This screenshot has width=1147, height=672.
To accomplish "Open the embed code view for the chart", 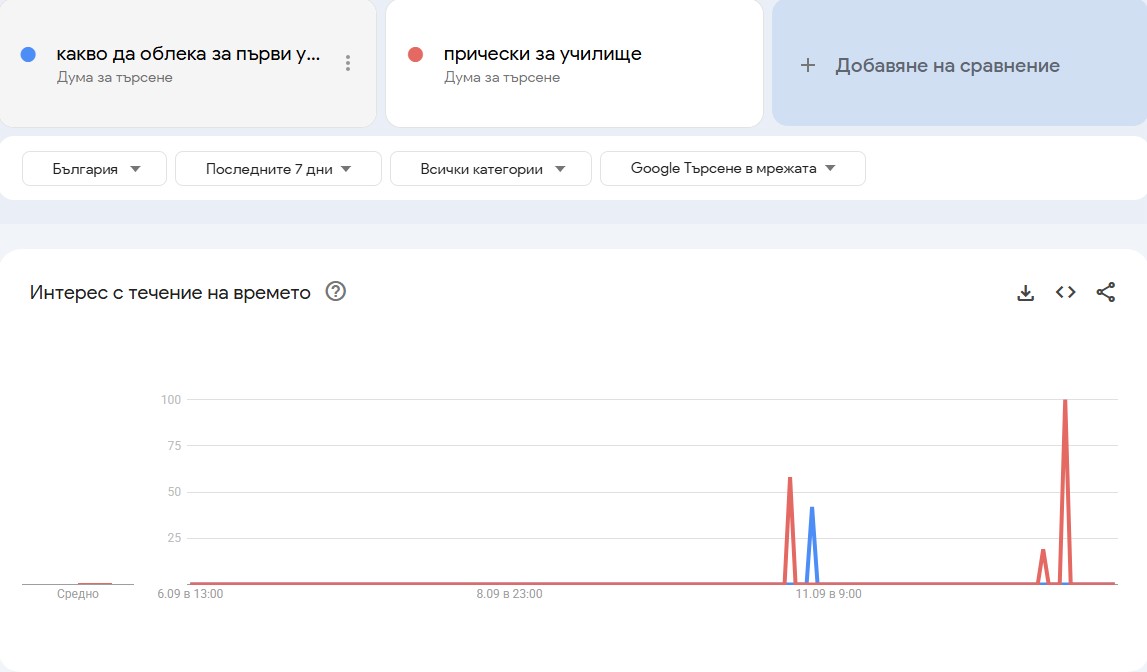I will coord(1065,292).
